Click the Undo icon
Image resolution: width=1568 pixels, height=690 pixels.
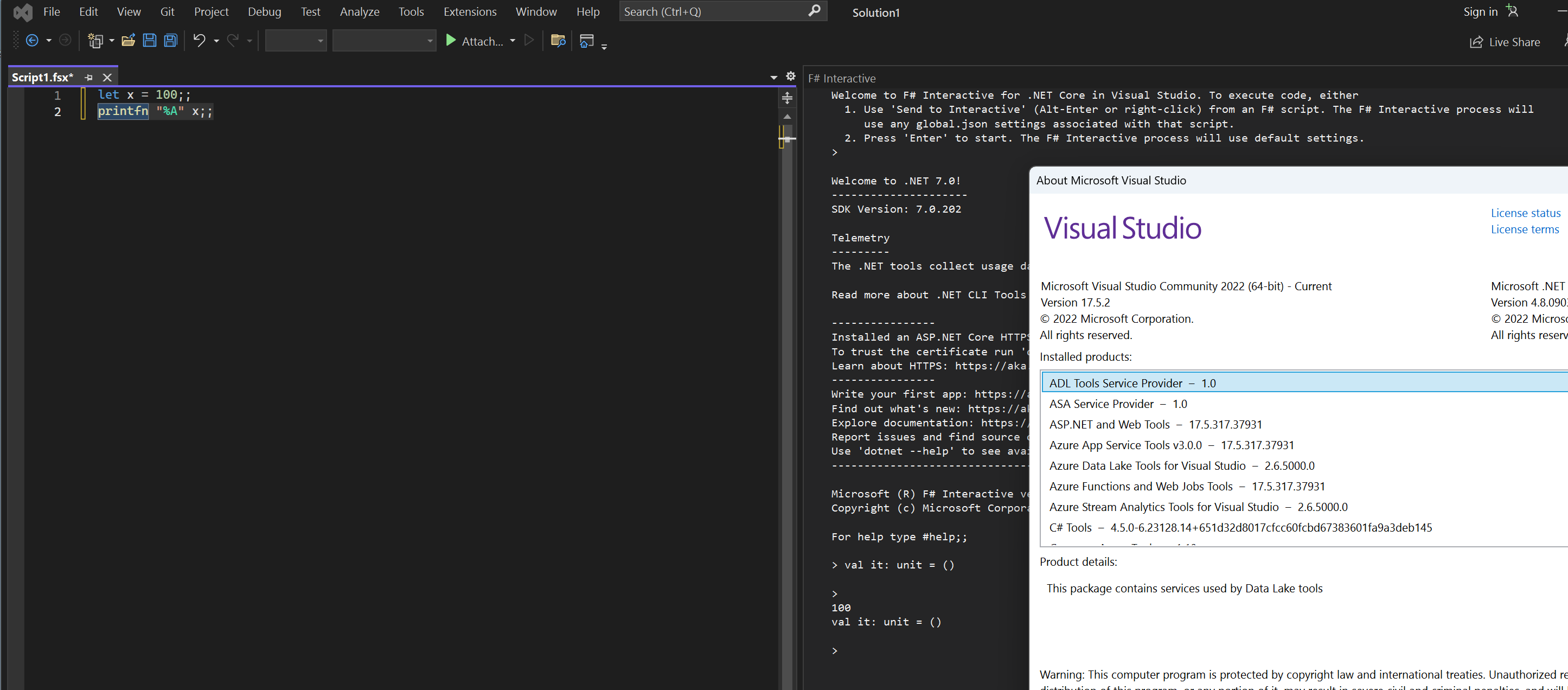[200, 40]
